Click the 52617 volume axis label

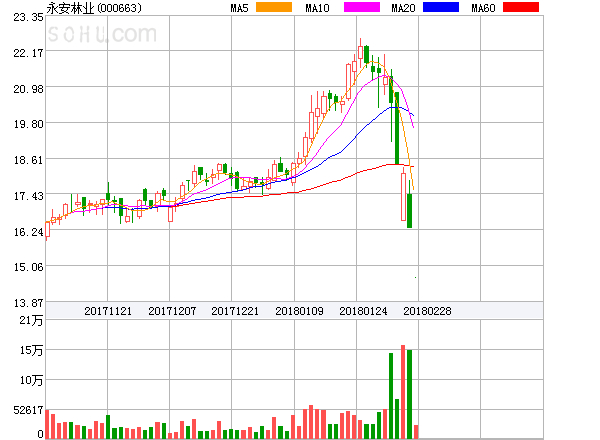coord(28,410)
